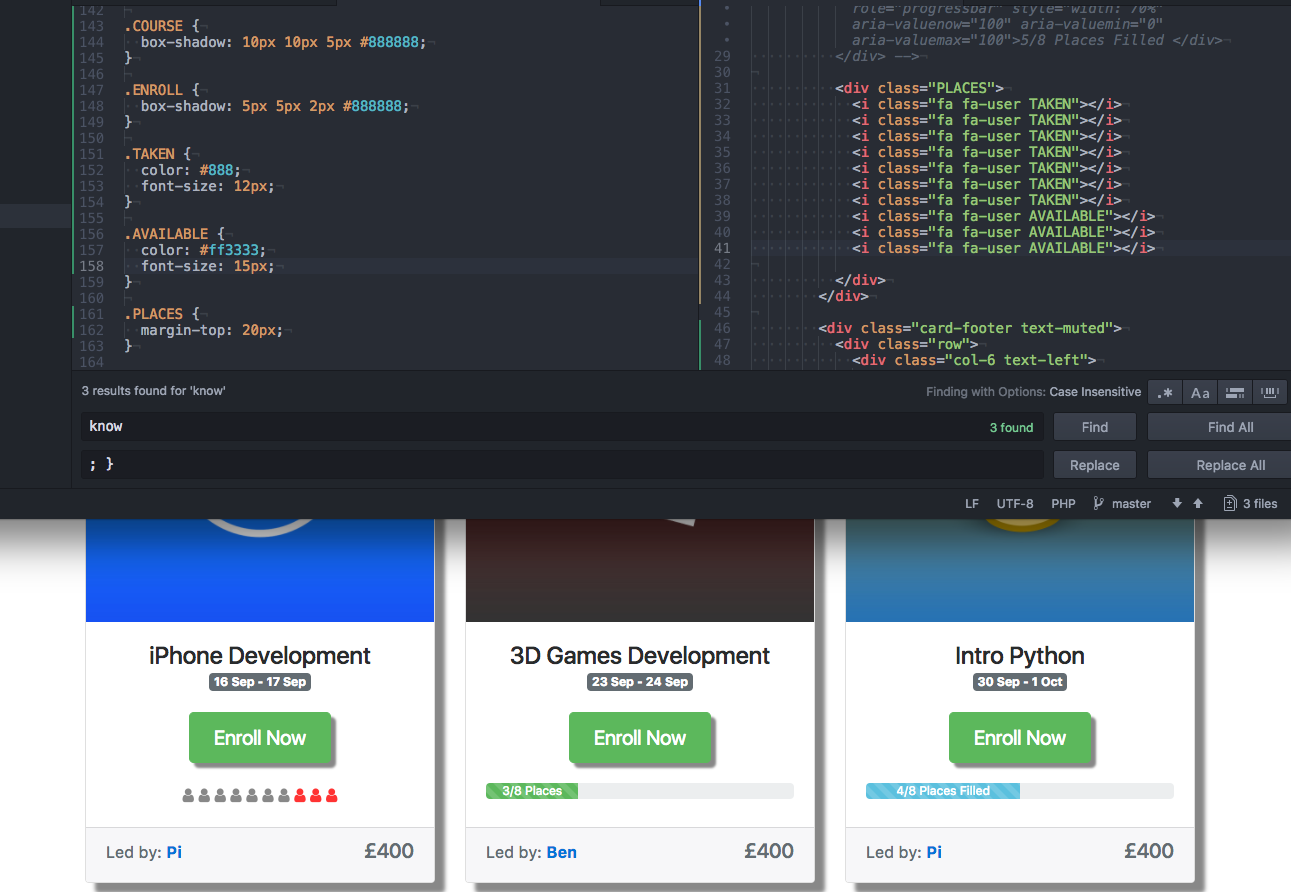1291x892 pixels.
Task: Click the 3D Games Development card header image
Action: pyautogui.click(x=640, y=570)
